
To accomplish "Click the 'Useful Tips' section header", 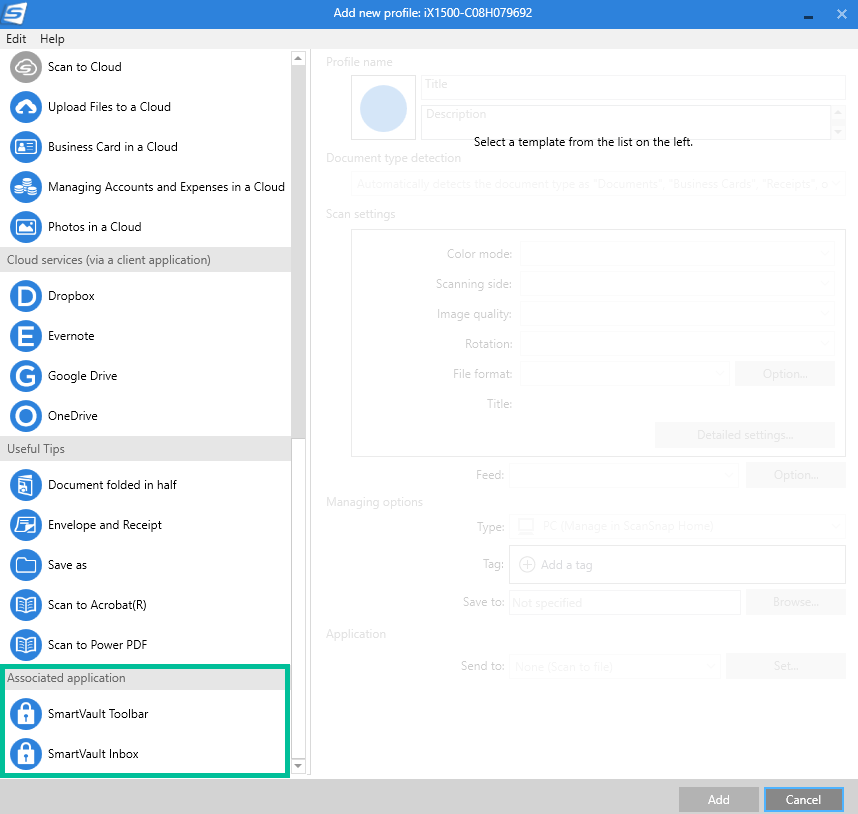I will 146,449.
